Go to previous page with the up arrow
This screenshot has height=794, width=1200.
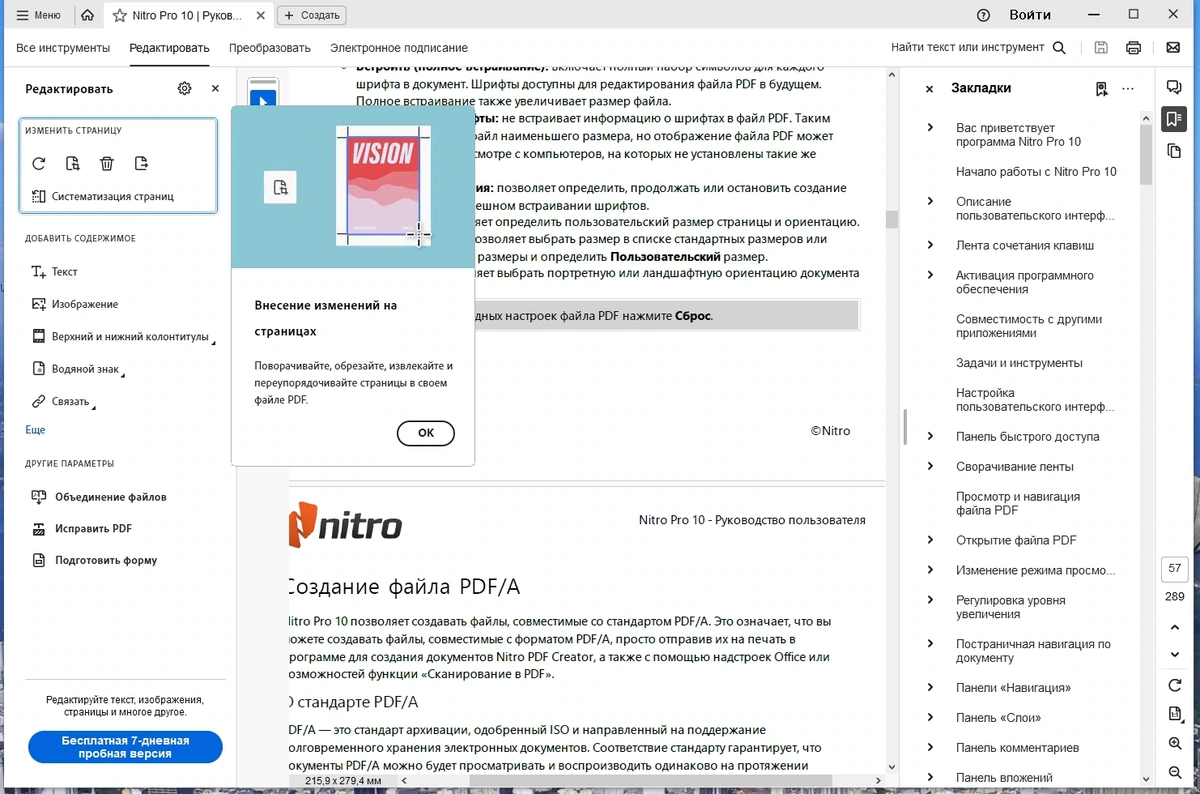[x=1175, y=627]
